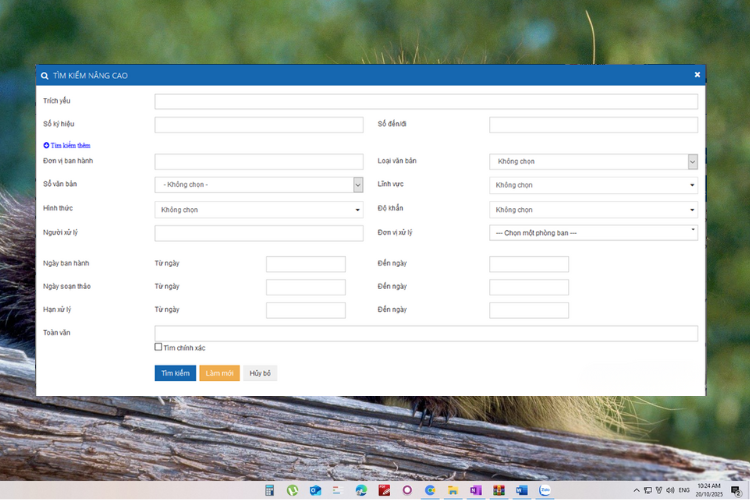Open the purple circle app in taskbar
Image resolution: width=750 pixels, height=500 pixels.
pyautogui.click(x=407, y=490)
